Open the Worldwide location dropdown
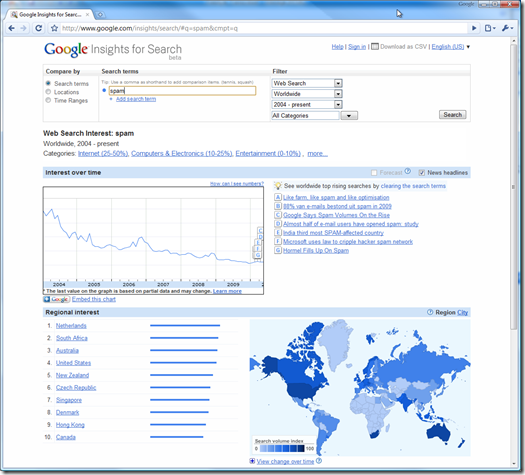Viewport: 525px width, 475px height. (x=307, y=94)
